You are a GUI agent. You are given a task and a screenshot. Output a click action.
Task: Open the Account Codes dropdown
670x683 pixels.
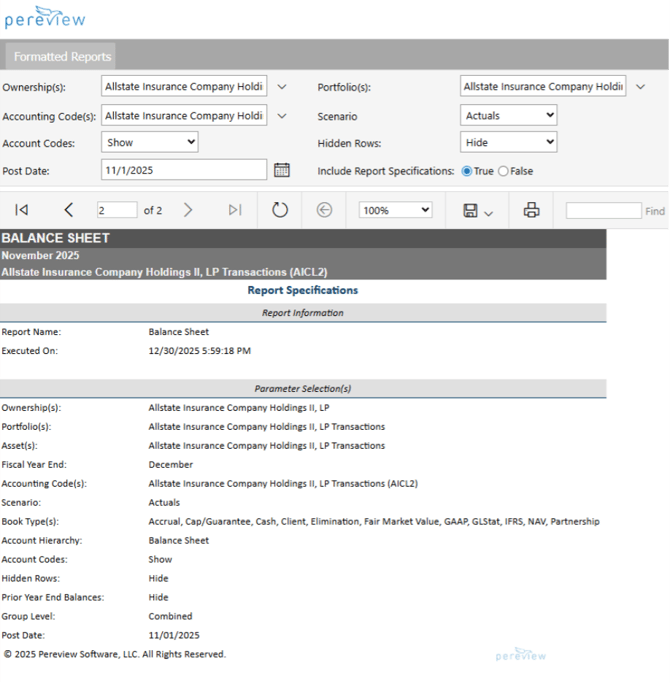pos(150,143)
